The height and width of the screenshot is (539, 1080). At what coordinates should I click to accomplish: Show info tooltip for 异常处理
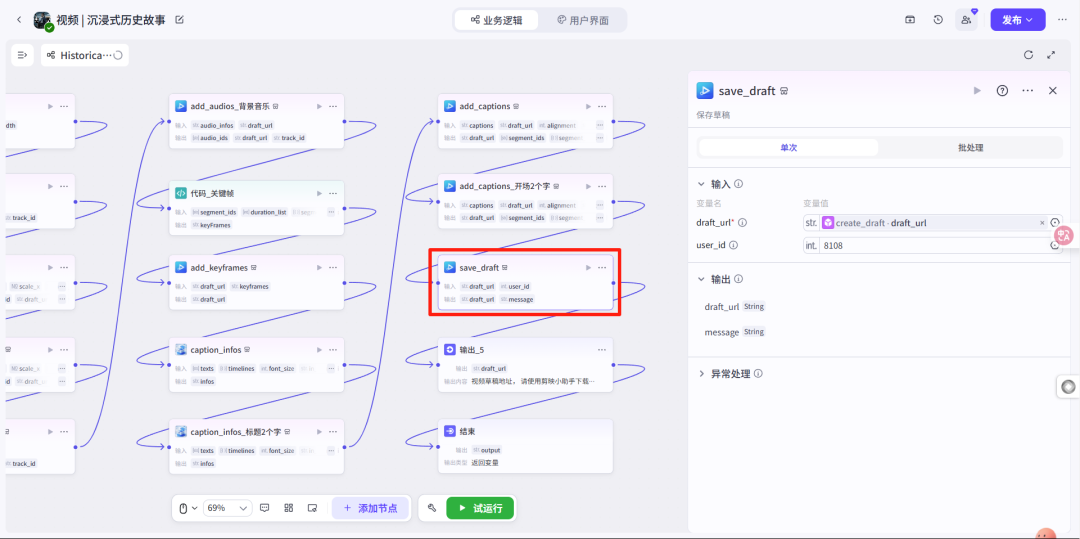pos(758,374)
